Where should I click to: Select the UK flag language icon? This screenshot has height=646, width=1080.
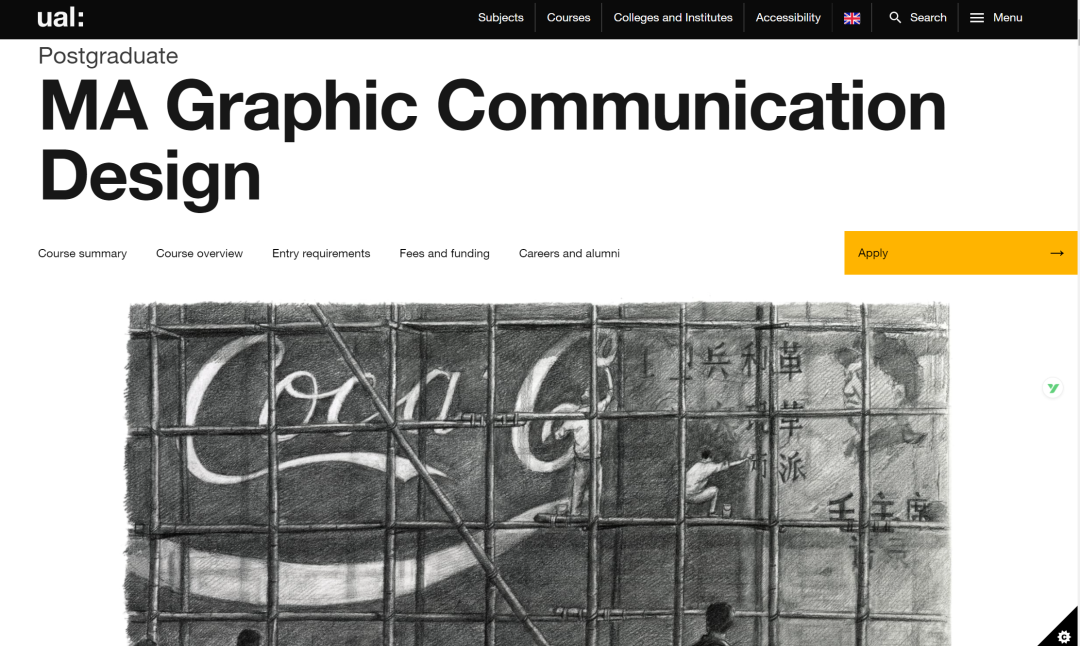click(x=852, y=19)
